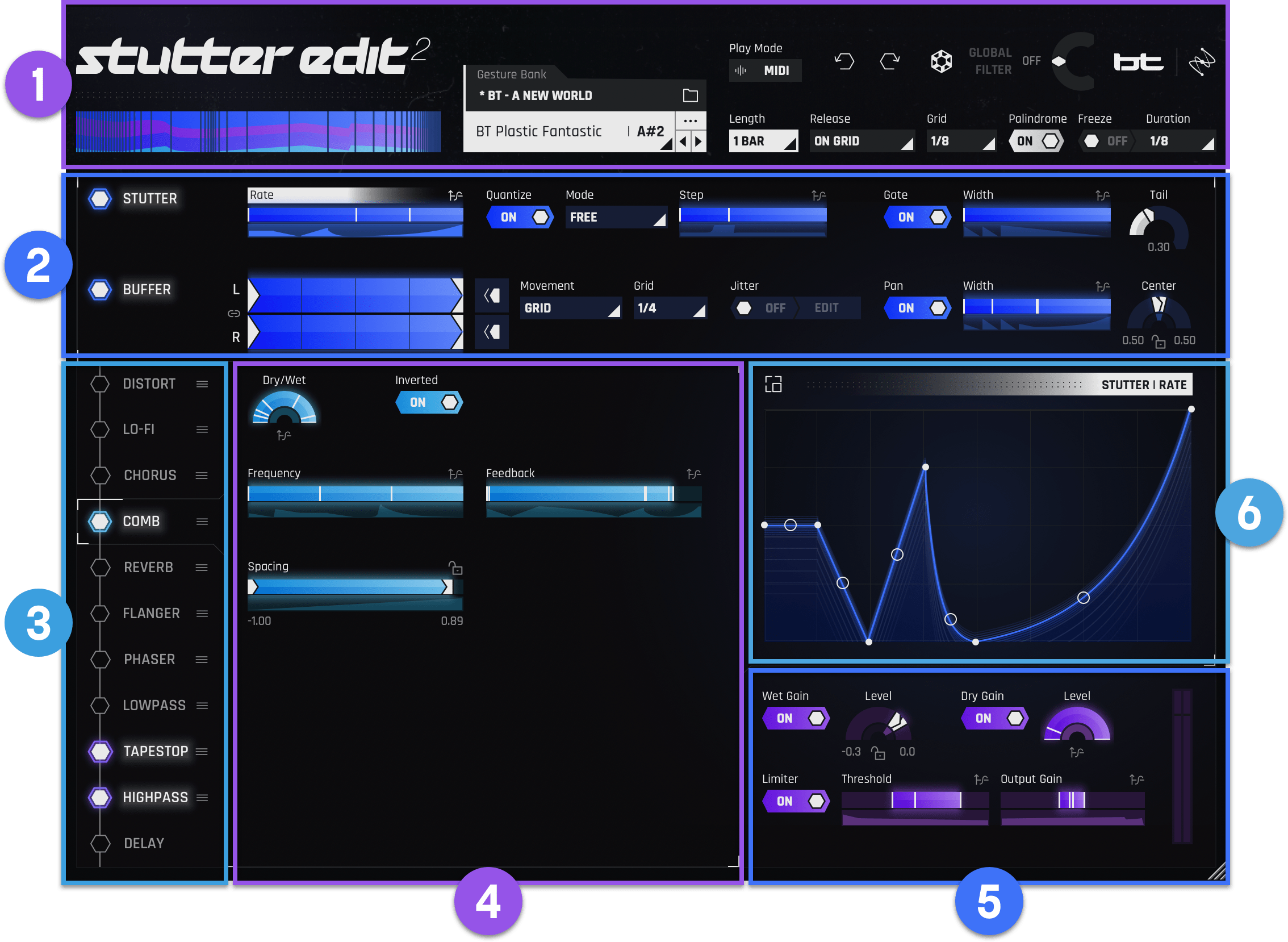
Task: Toggle the Dry Gain ON switch
Action: [994, 719]
